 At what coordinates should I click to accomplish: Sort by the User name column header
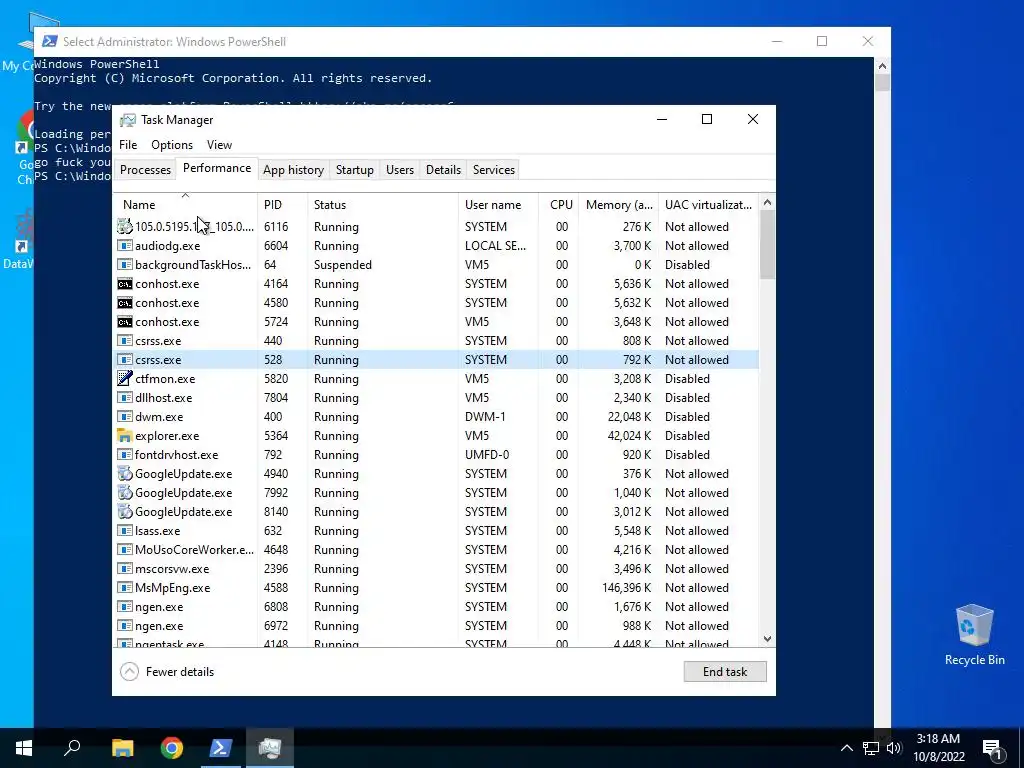(498, 204)
